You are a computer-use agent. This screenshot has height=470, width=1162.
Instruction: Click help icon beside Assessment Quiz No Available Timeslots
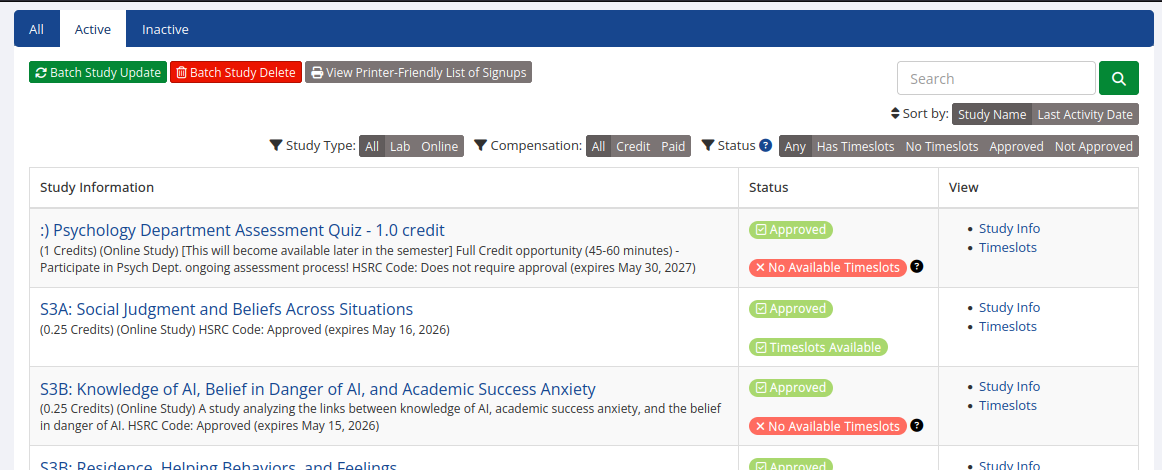click(917, 267)
